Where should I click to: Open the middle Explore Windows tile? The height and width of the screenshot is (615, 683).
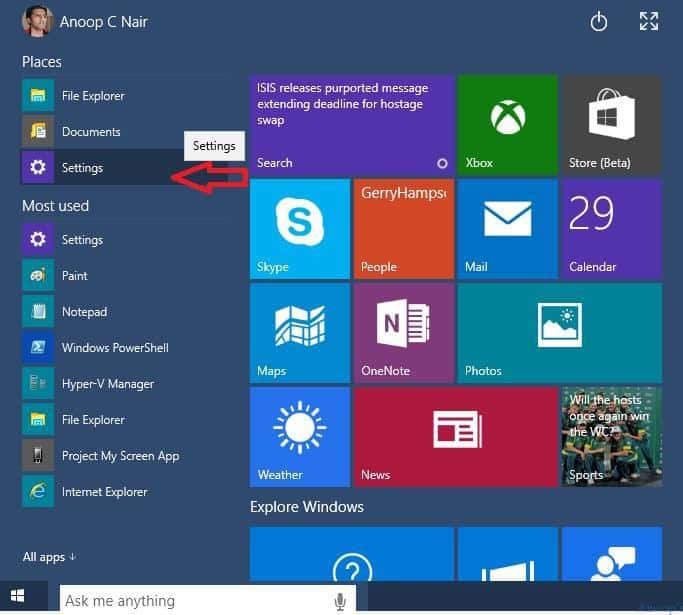tap(508, 554)
